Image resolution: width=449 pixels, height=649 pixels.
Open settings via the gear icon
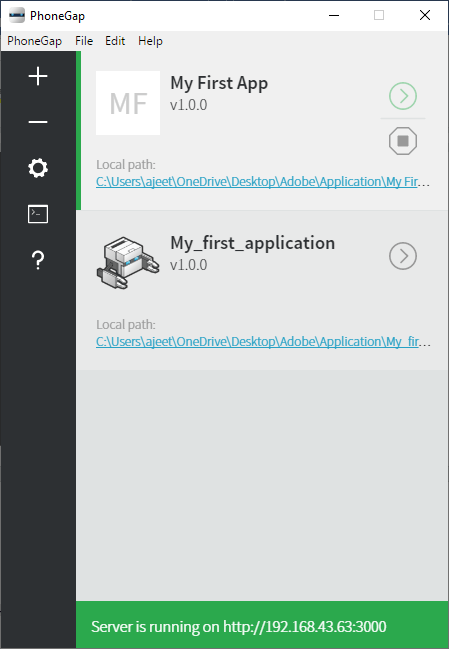38,168
